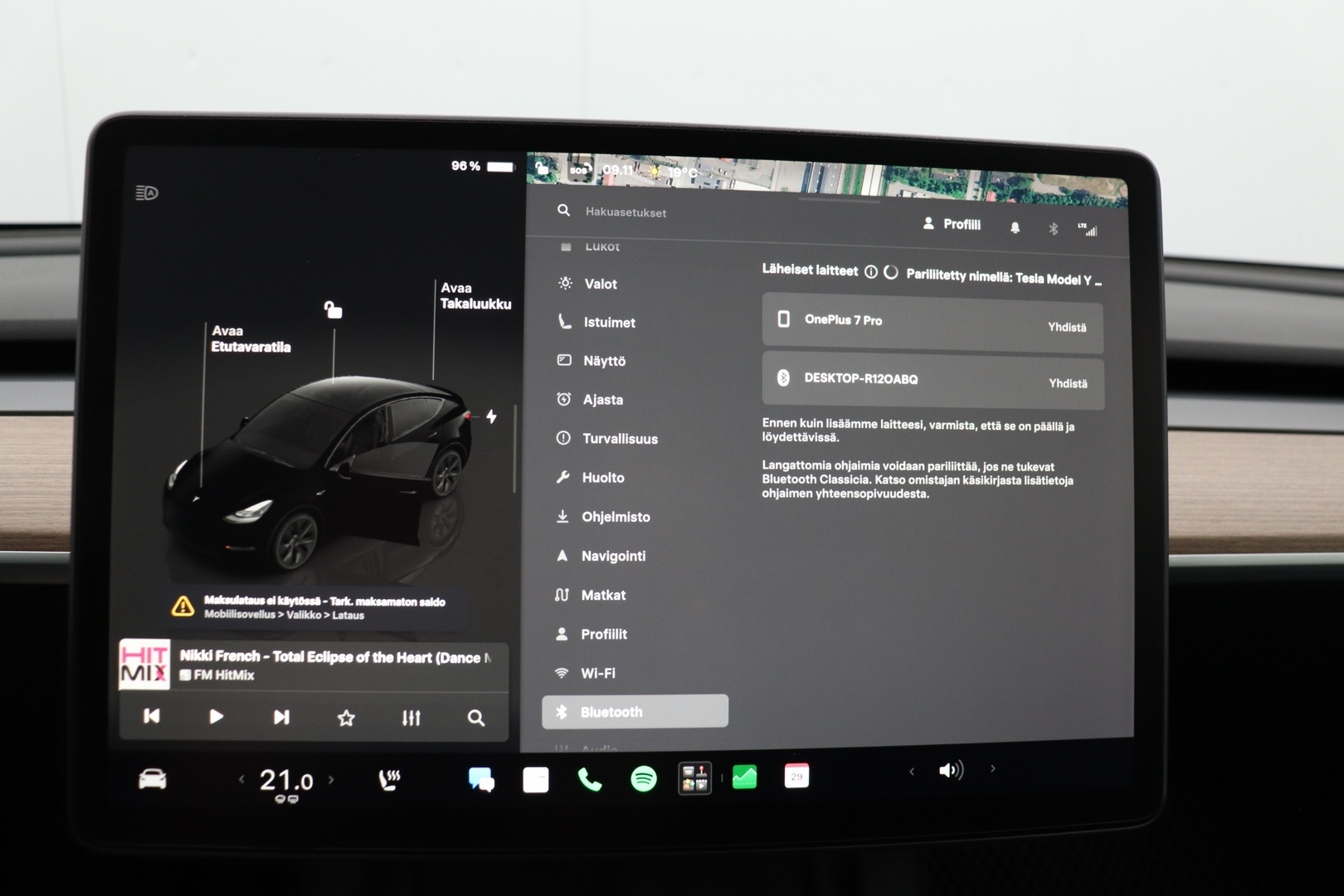
Task: Open the green Phone app
Action: [x=590, y=779]
